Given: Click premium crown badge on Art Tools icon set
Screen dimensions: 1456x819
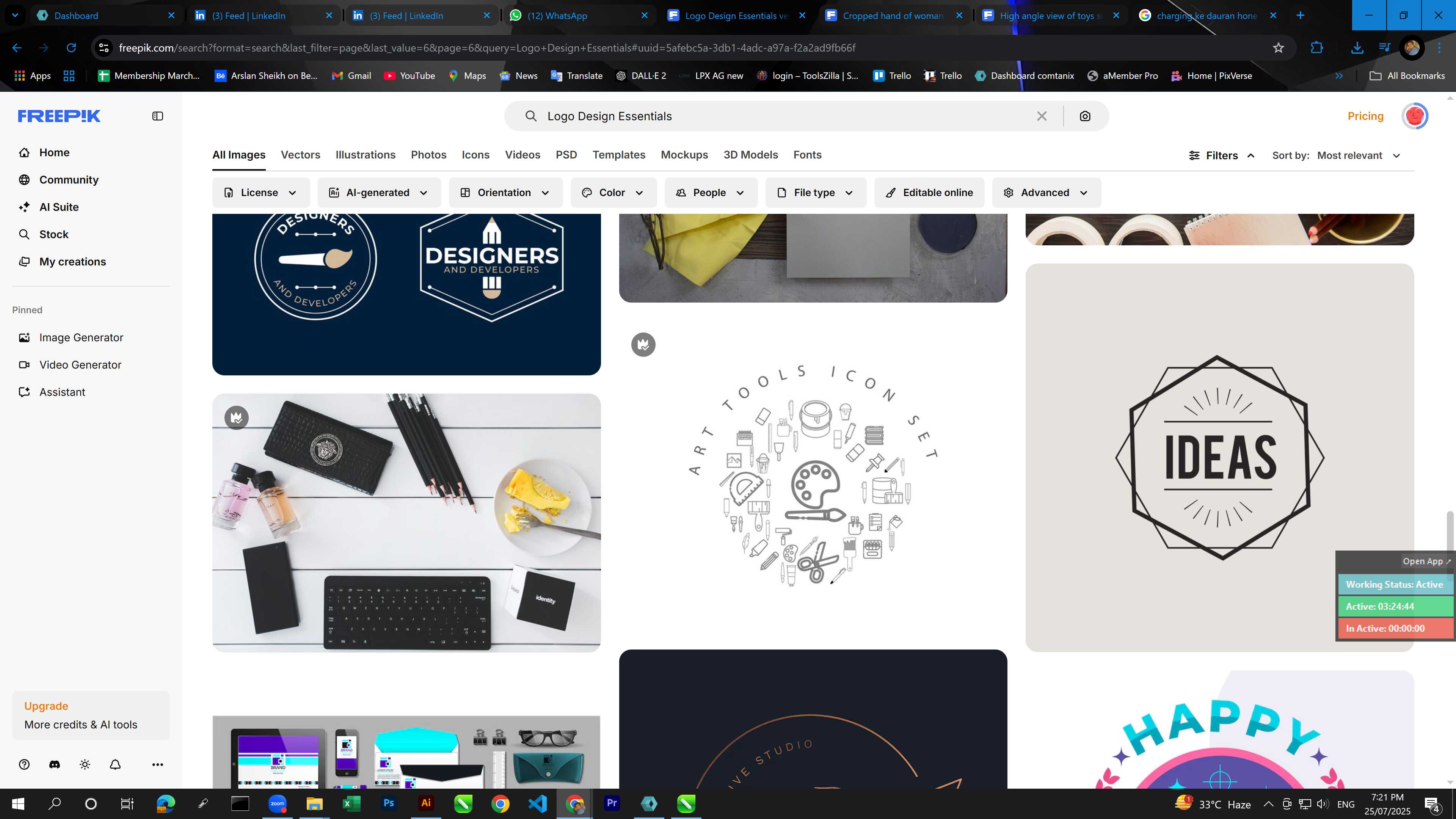Looking at the screenshot, I should point(643,344).
